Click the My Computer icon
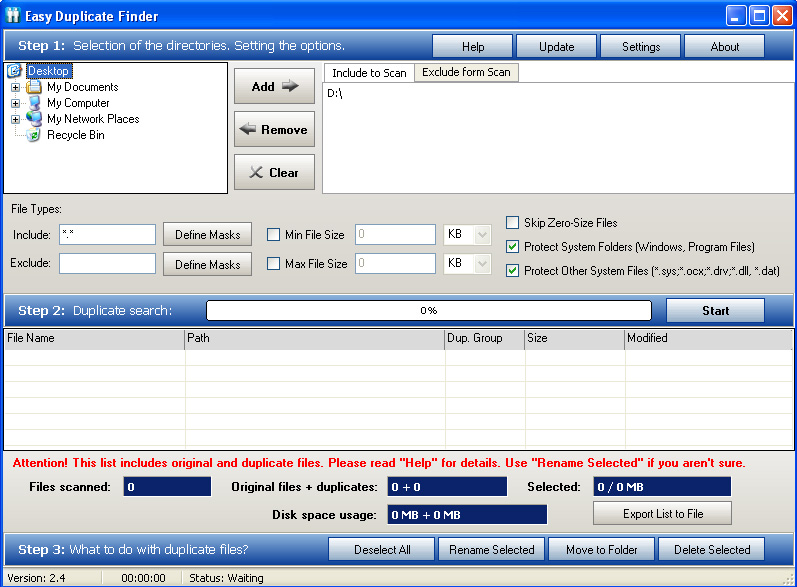The width and height of the screenshot is (797, 587). tap(34, 103)
